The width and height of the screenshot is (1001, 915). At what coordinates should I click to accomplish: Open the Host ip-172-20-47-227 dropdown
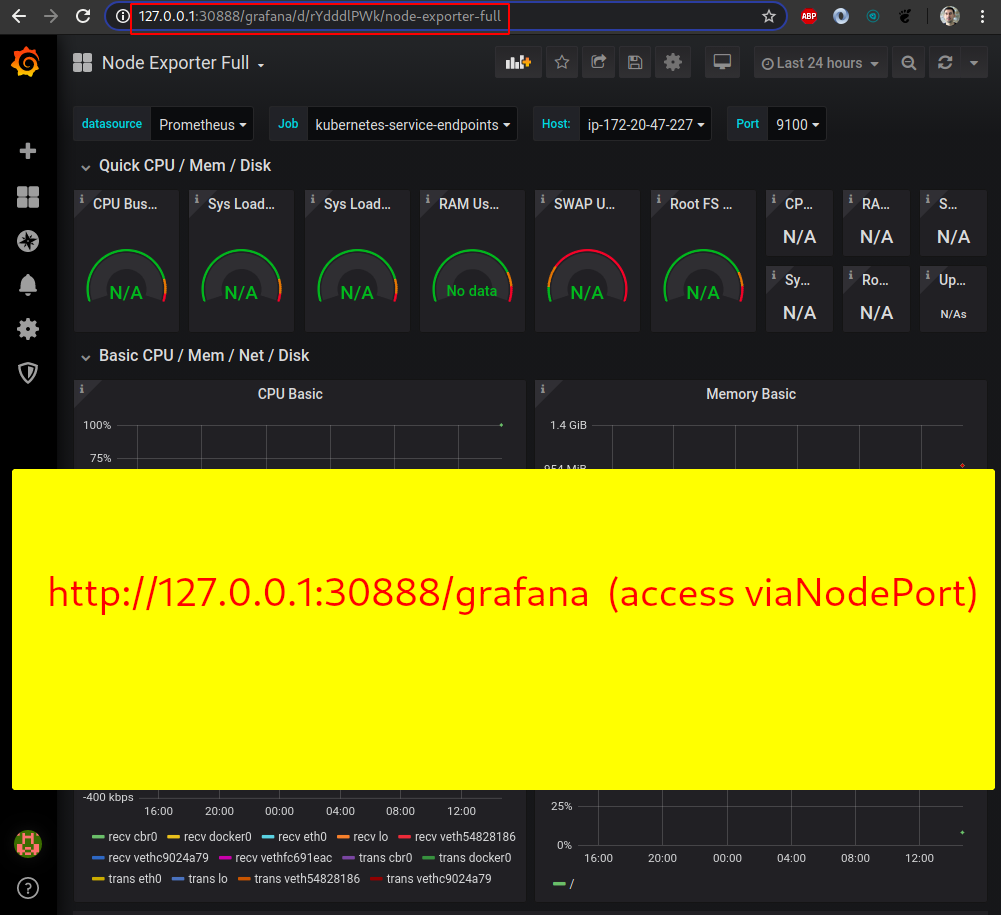pos(645,125)
